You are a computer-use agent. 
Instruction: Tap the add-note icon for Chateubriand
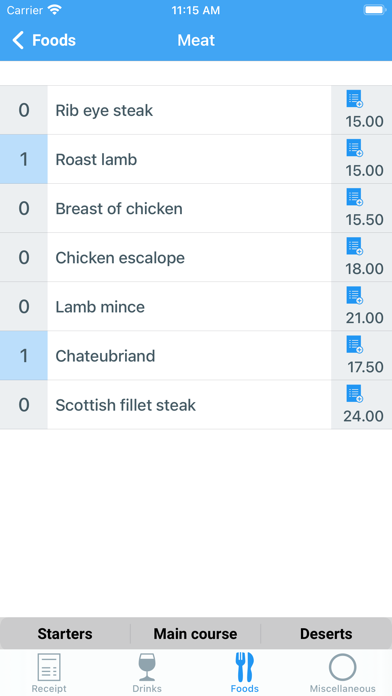pos(355,345)
